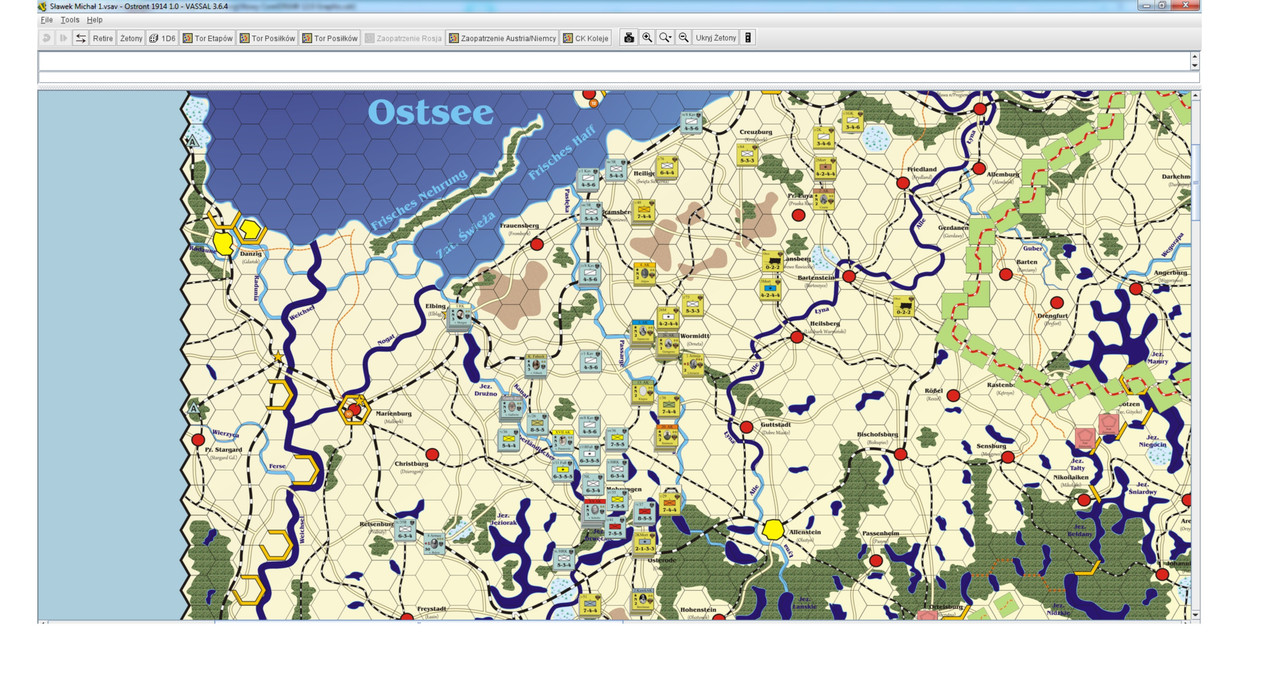Select the upper pink counter near Lötzen
The width and height of the screenshot is (1280, 693).
(x=1108, y=424)
